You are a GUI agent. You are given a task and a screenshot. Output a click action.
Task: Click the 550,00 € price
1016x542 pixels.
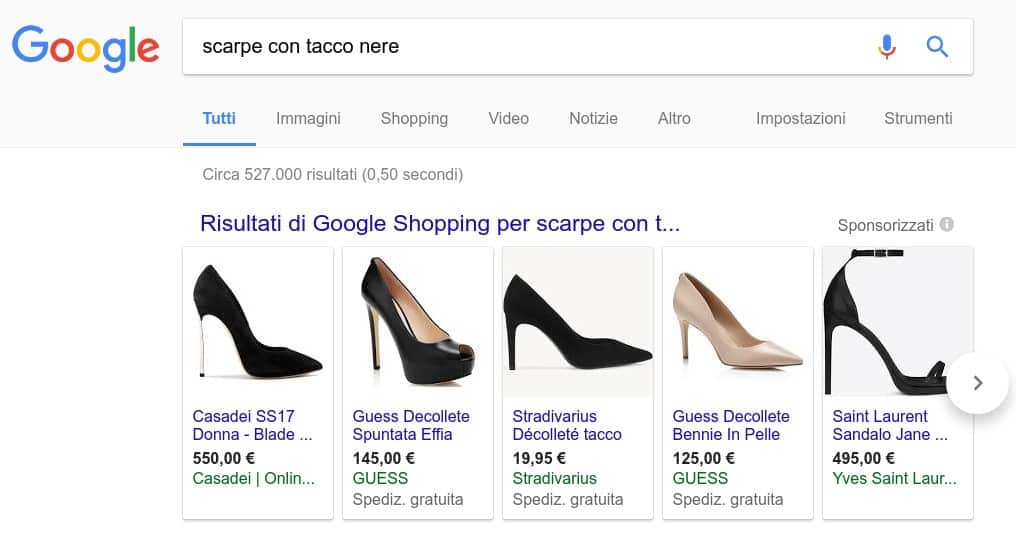click(x=224, y=458)
